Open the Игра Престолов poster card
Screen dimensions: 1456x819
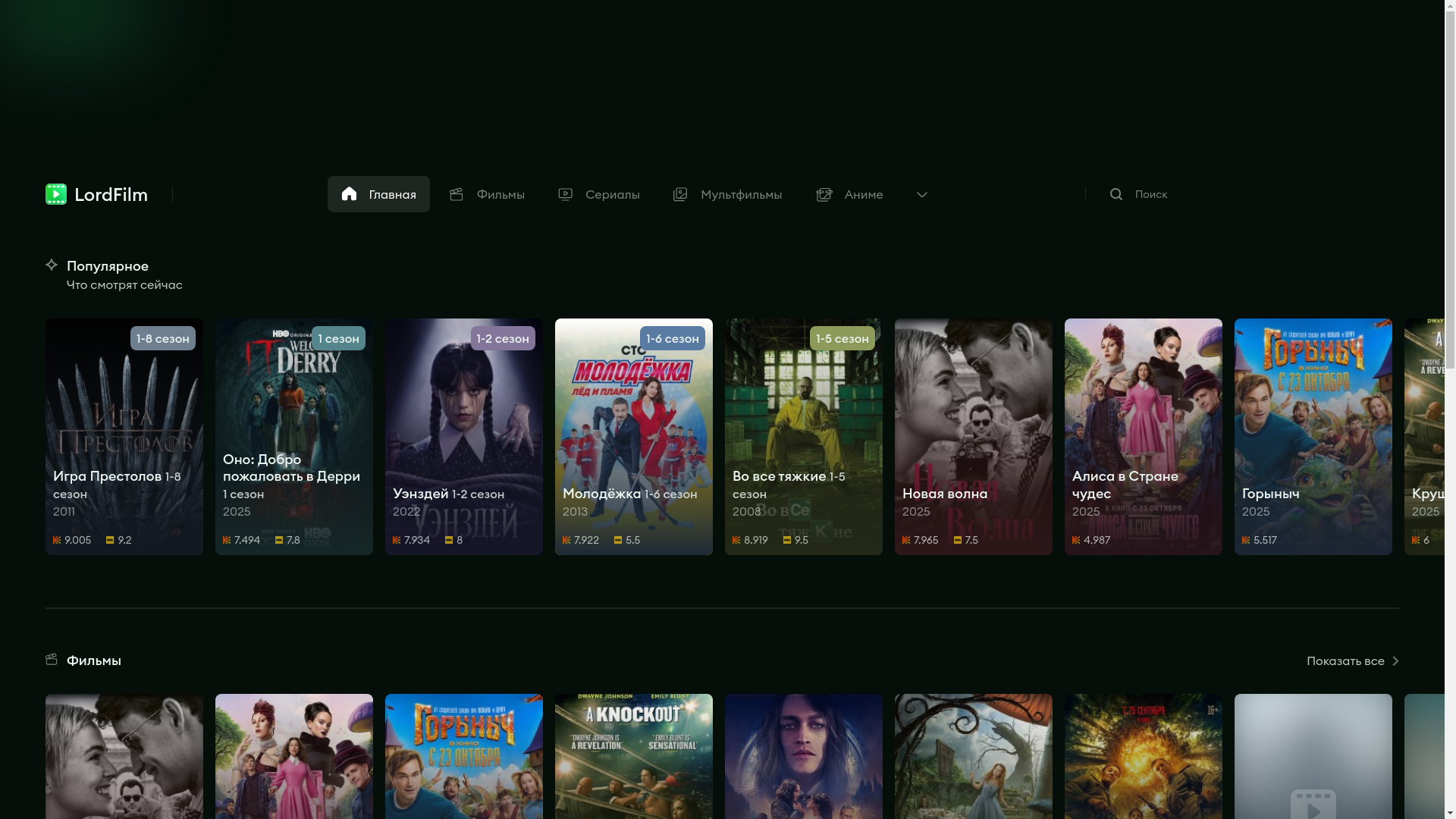124,437
